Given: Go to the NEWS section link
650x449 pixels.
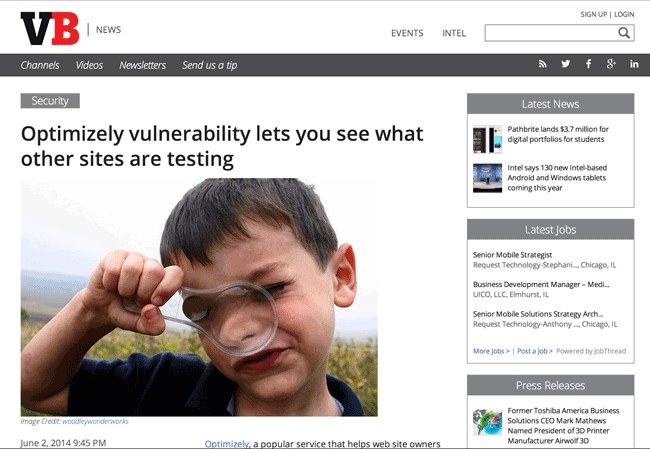Looking at the screenshot, I should (x=109, y=30).
